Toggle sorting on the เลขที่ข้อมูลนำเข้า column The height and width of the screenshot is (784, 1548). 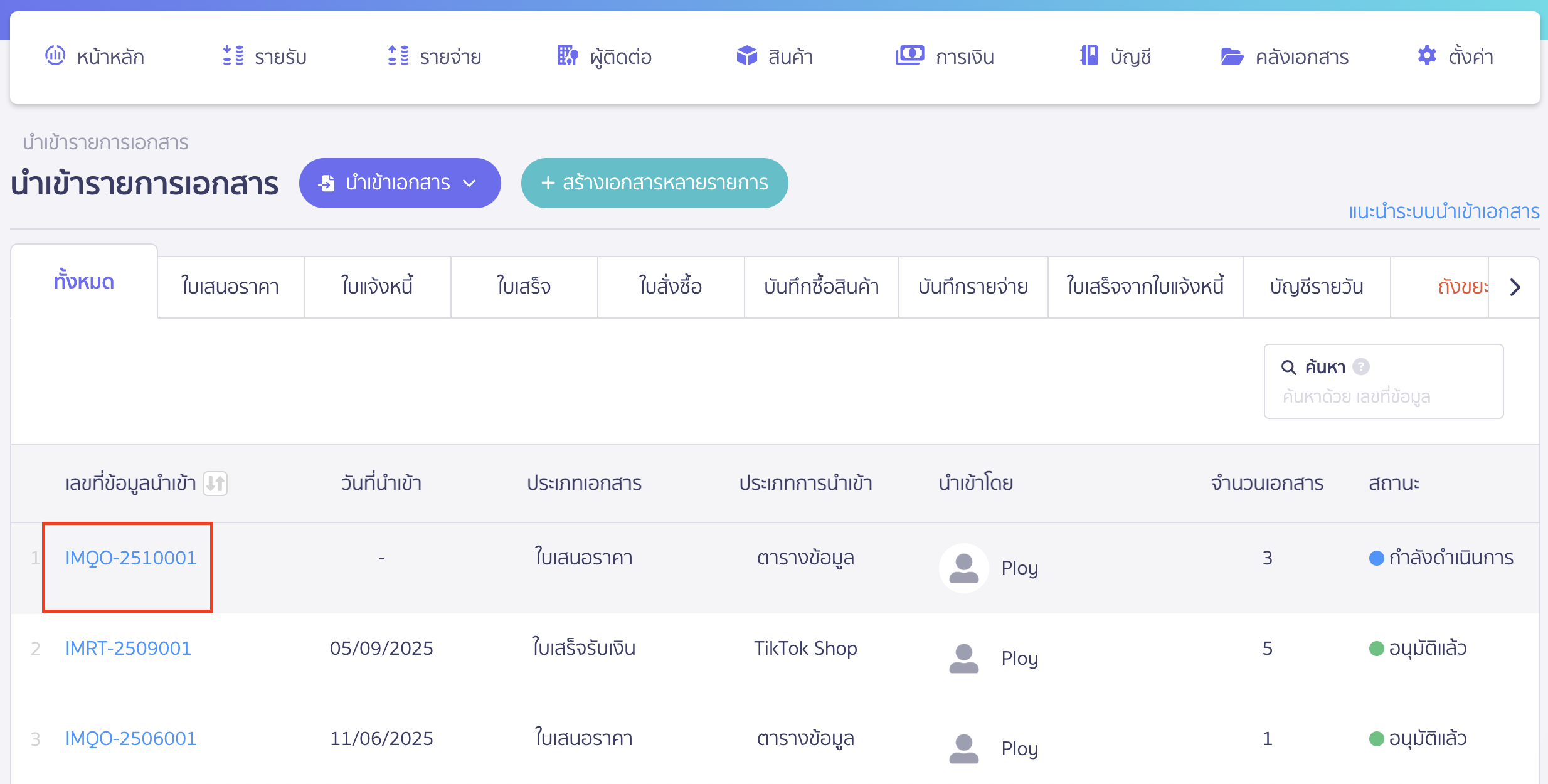pos(216,484)
